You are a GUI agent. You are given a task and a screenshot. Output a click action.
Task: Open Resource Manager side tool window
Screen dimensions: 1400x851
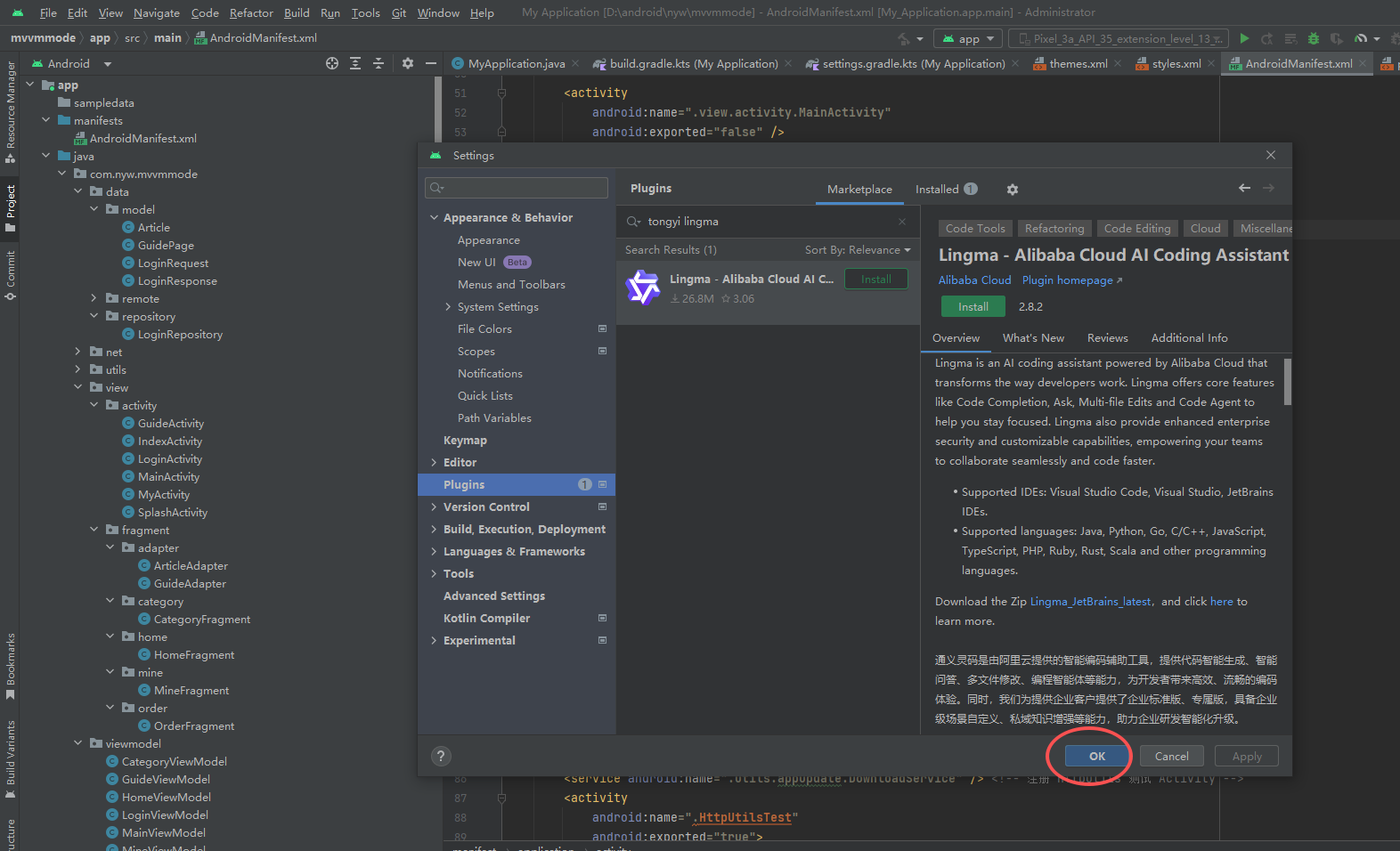coord(10,112)
